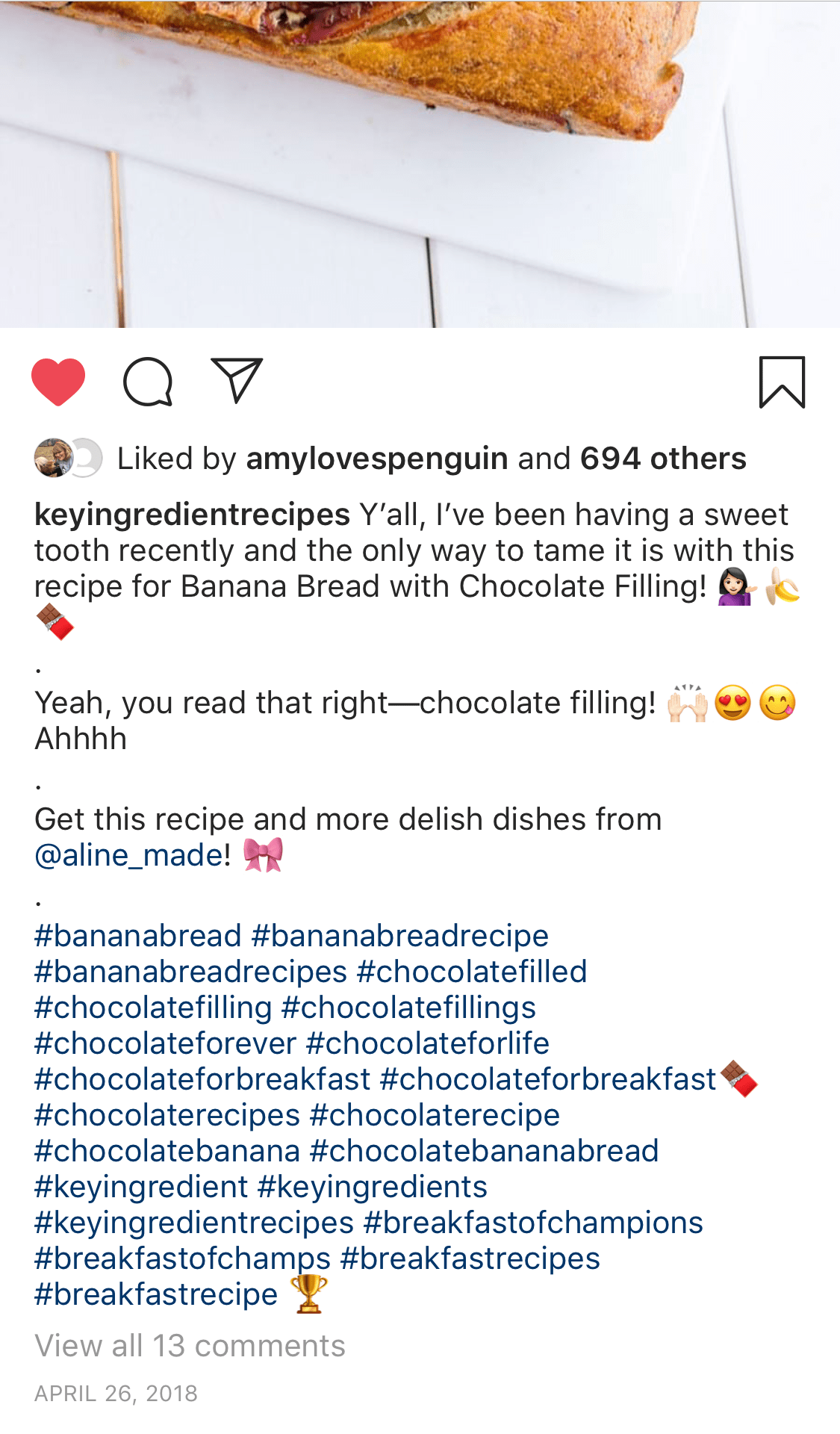
Task: View the list of 694 others
Action: (663, 459)
